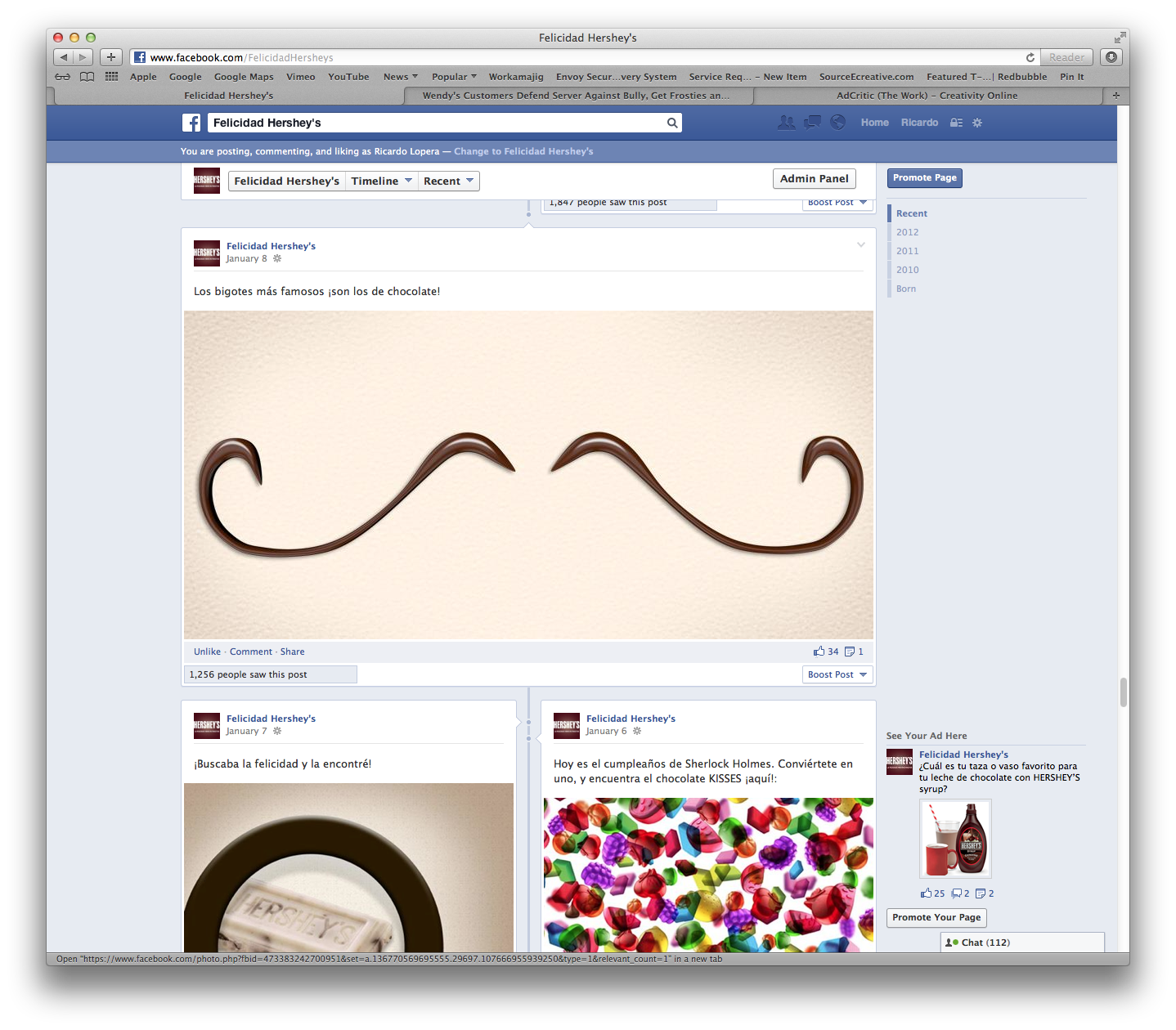Click Comment on the mustache post
The width and height of the screenshot is (1176, 1030).
click(x=251, y=652)
